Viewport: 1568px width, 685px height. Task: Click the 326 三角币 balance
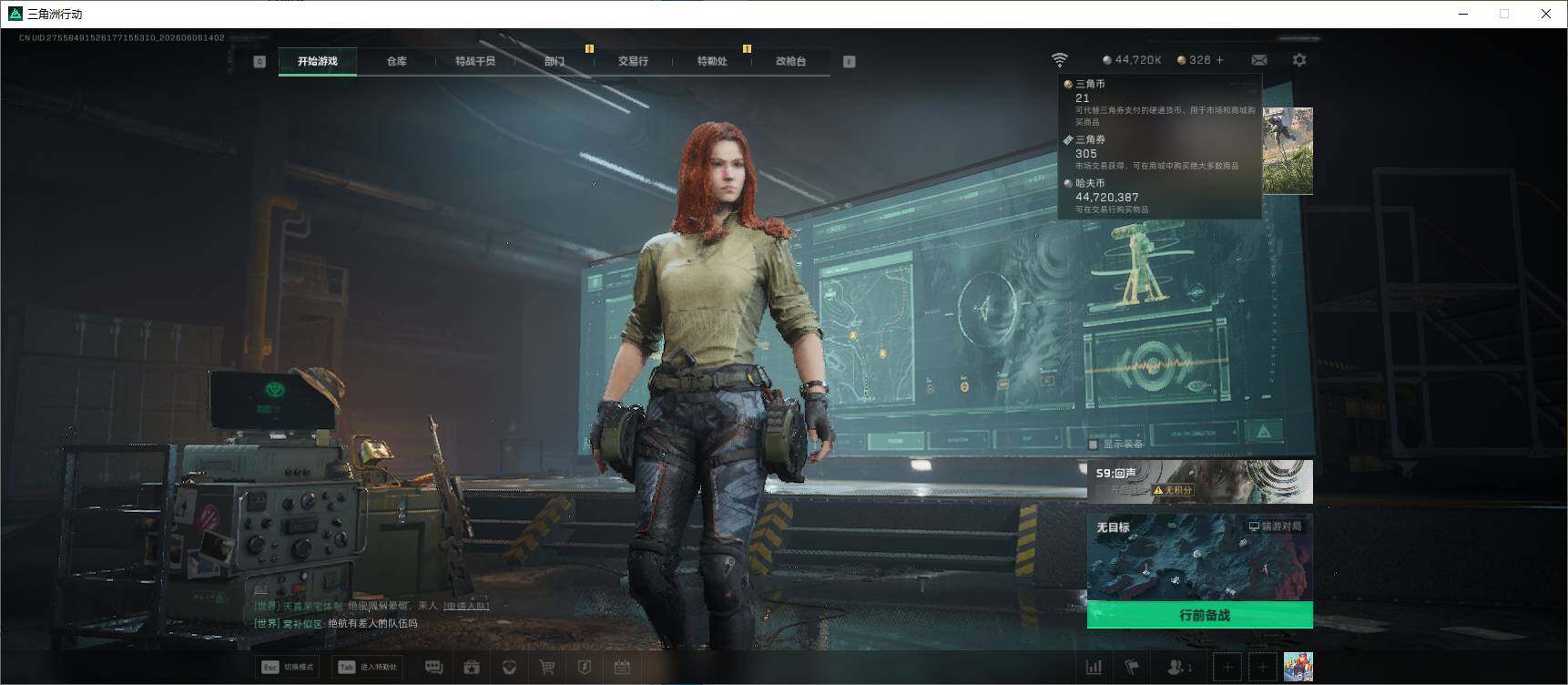[1194, 60]
